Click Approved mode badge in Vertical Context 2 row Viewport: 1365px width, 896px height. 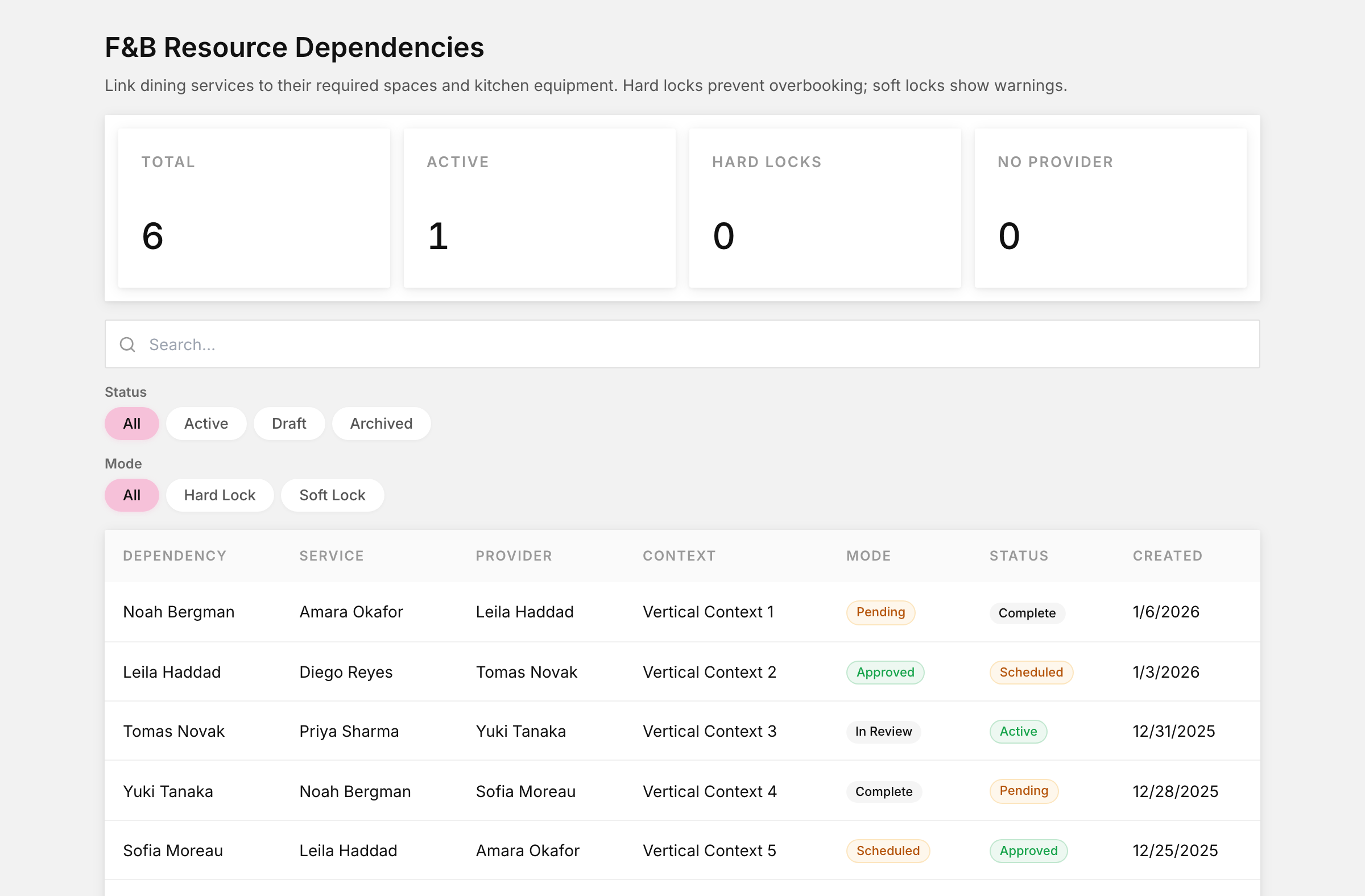(886, 673)
